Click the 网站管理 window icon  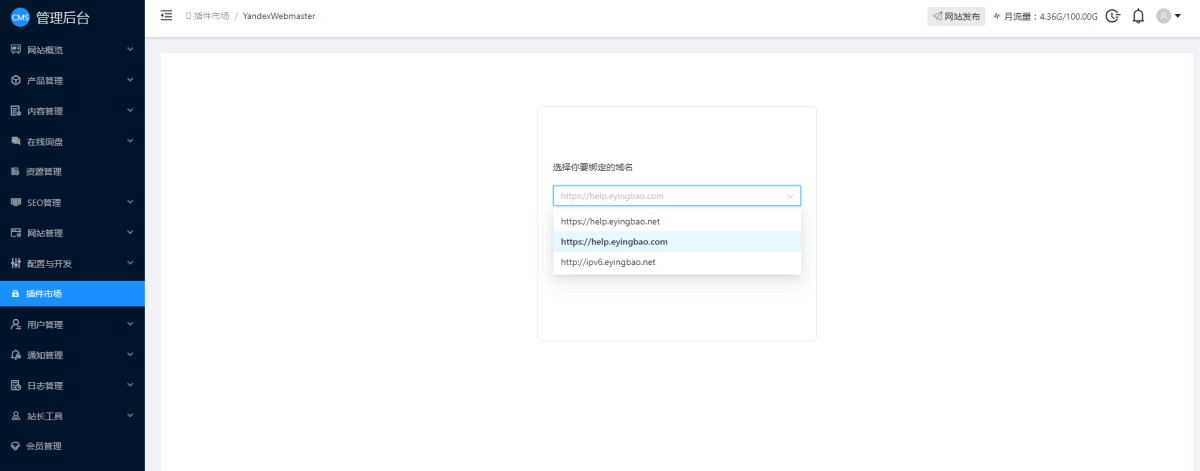[15, 233]
